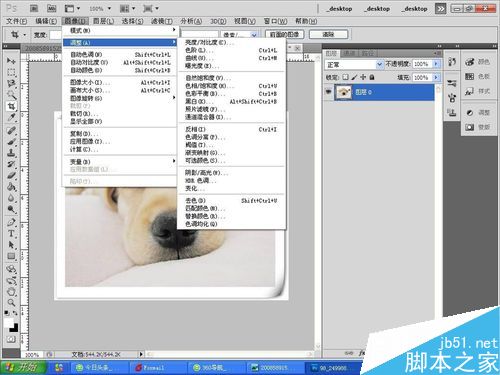The width and height of the screenshot is (500, 375).
Task: Select the 3D Orbit tool
Action: point(11,280)
